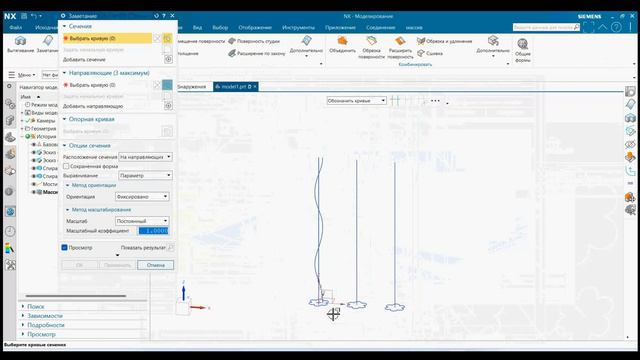
Task: Click the Сшивка (Sew) tool
Action: click(430, 53)
